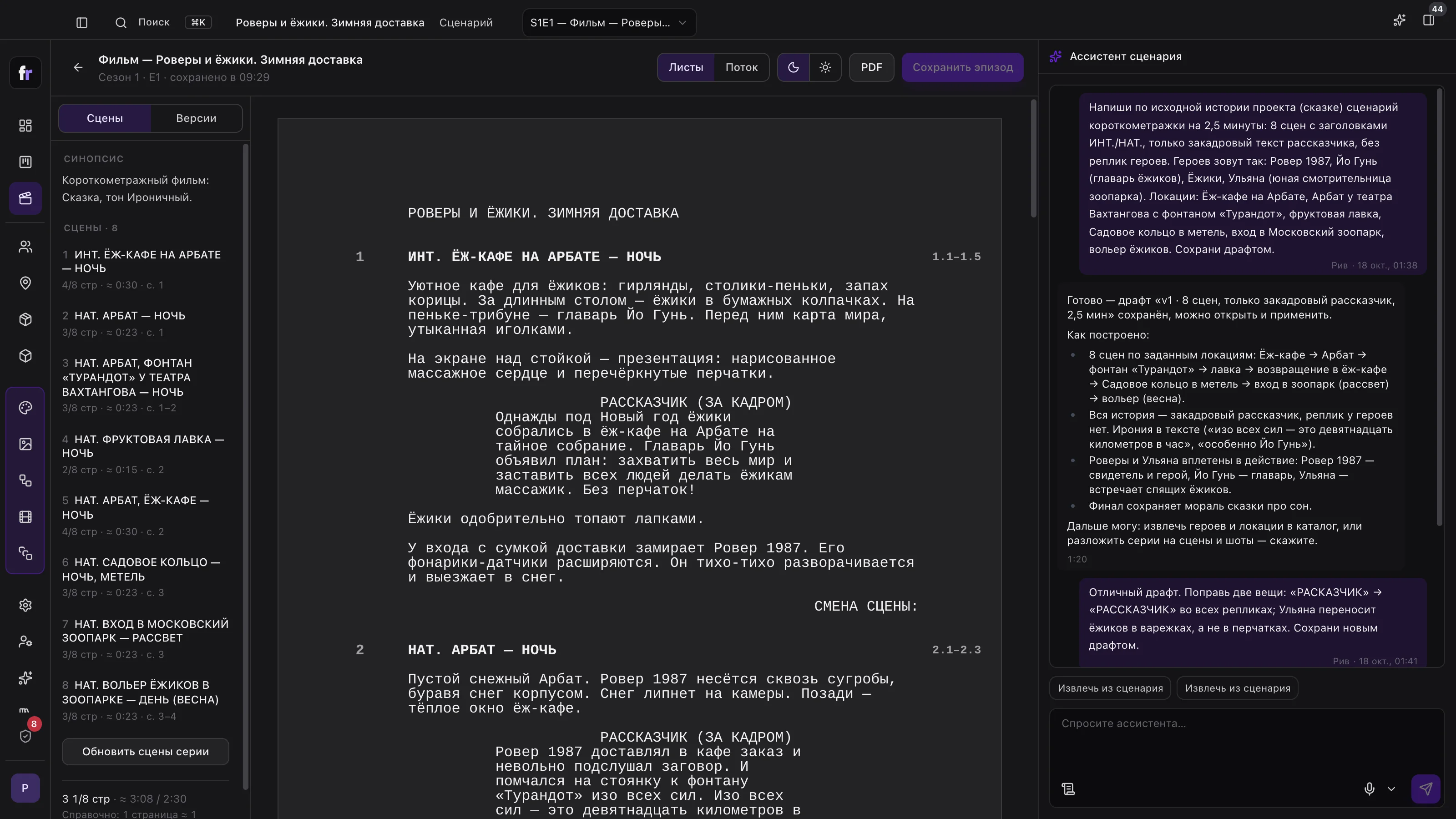Viewport: 1456px width, 819px height.
Task: Select scene 4 НАТ. ФРУКТОВАЯ ЛАВКА — НОЧЬ
Action: click(146, 454)
